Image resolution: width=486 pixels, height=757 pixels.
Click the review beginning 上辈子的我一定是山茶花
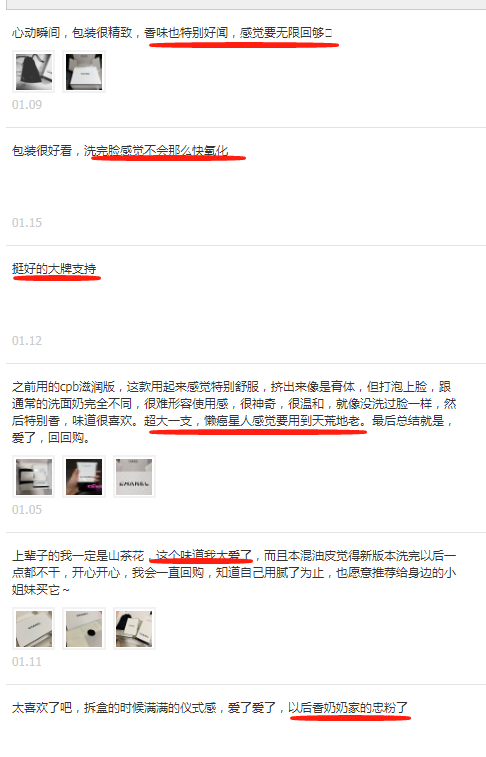[x=234, y=572]
